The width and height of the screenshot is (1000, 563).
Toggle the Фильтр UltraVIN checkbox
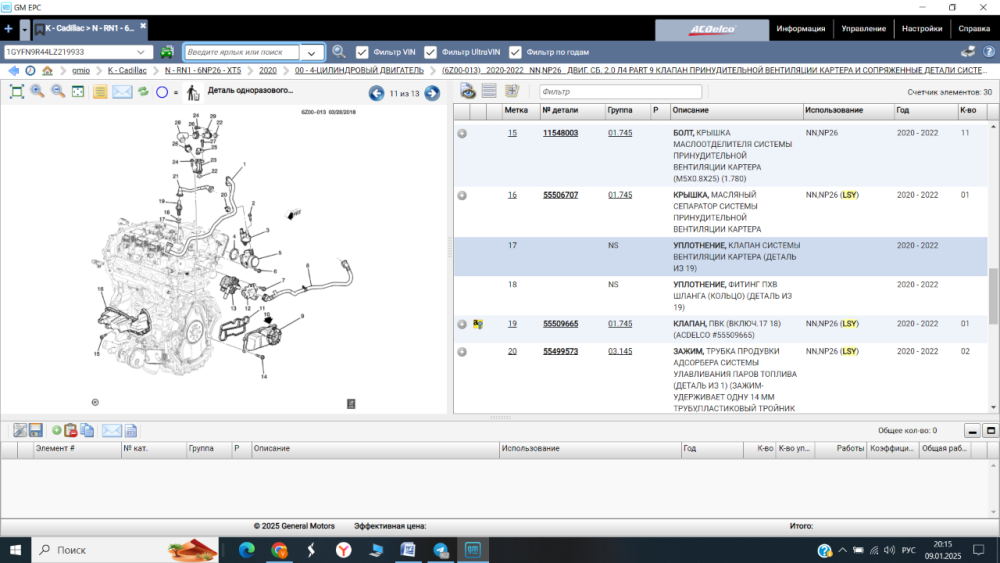pos(431,52)
